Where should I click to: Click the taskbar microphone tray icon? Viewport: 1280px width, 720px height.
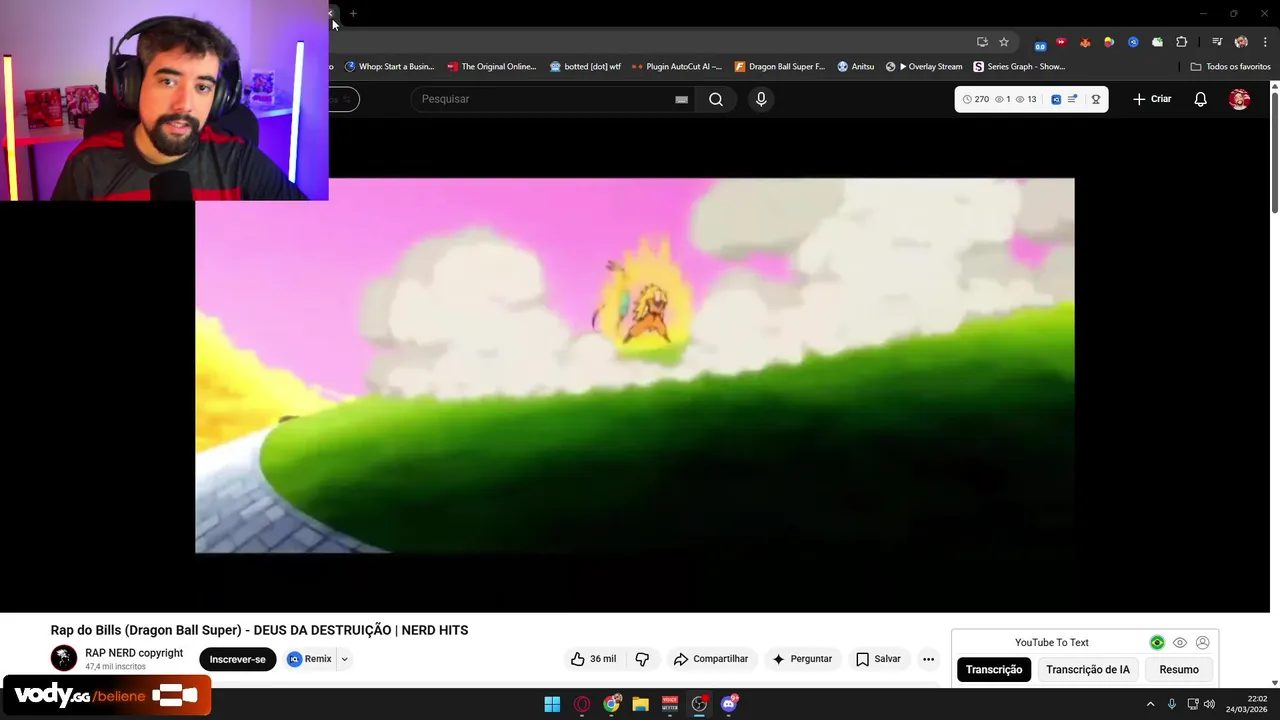point(1172,704)
